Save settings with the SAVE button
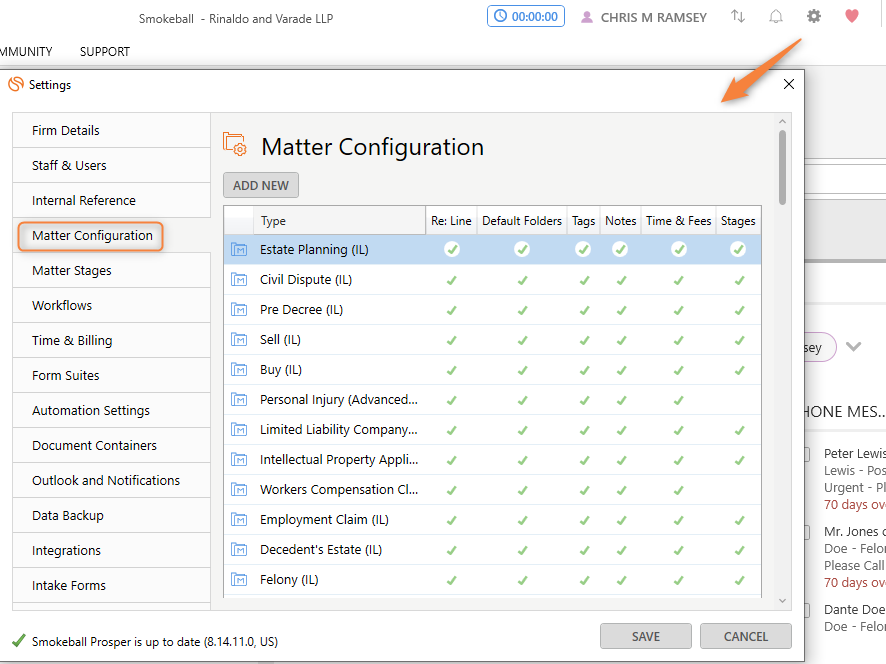The width and height of the screenshot is (886, 664). (646, 636)
